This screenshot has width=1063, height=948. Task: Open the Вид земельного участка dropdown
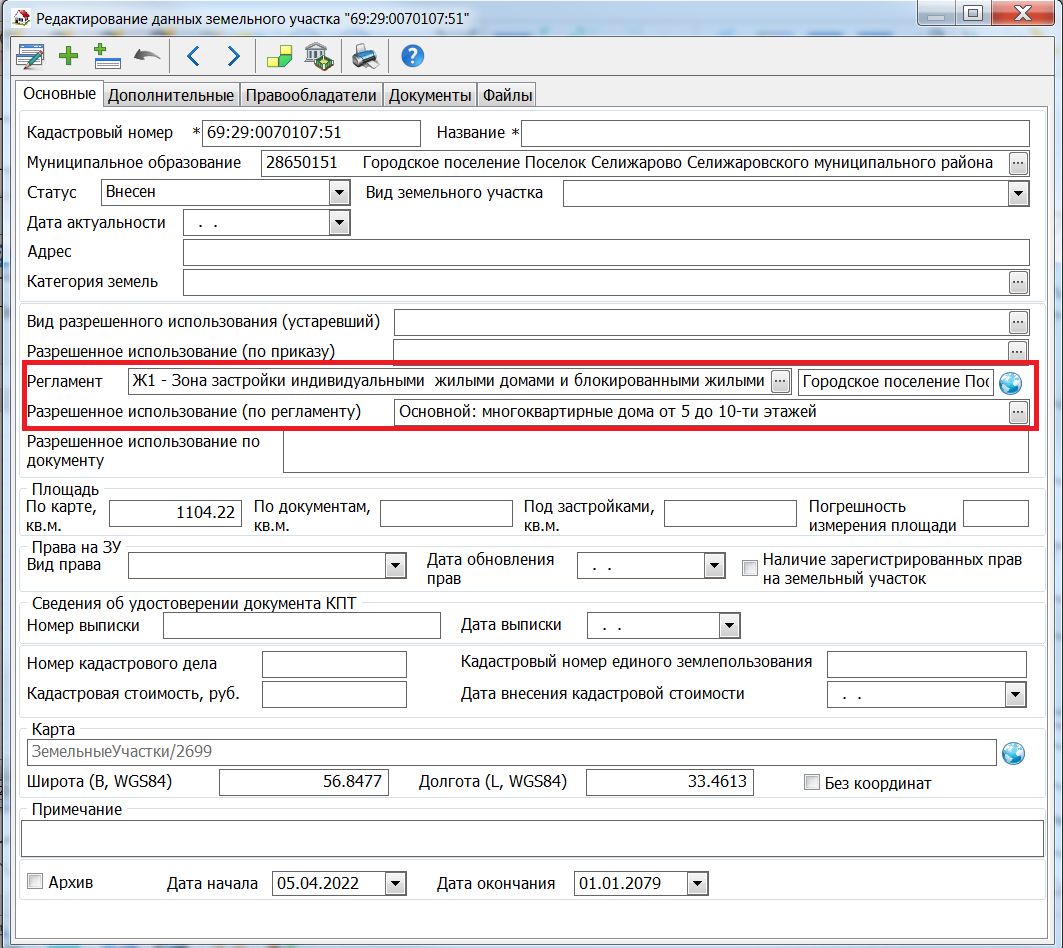(1018, 193)
